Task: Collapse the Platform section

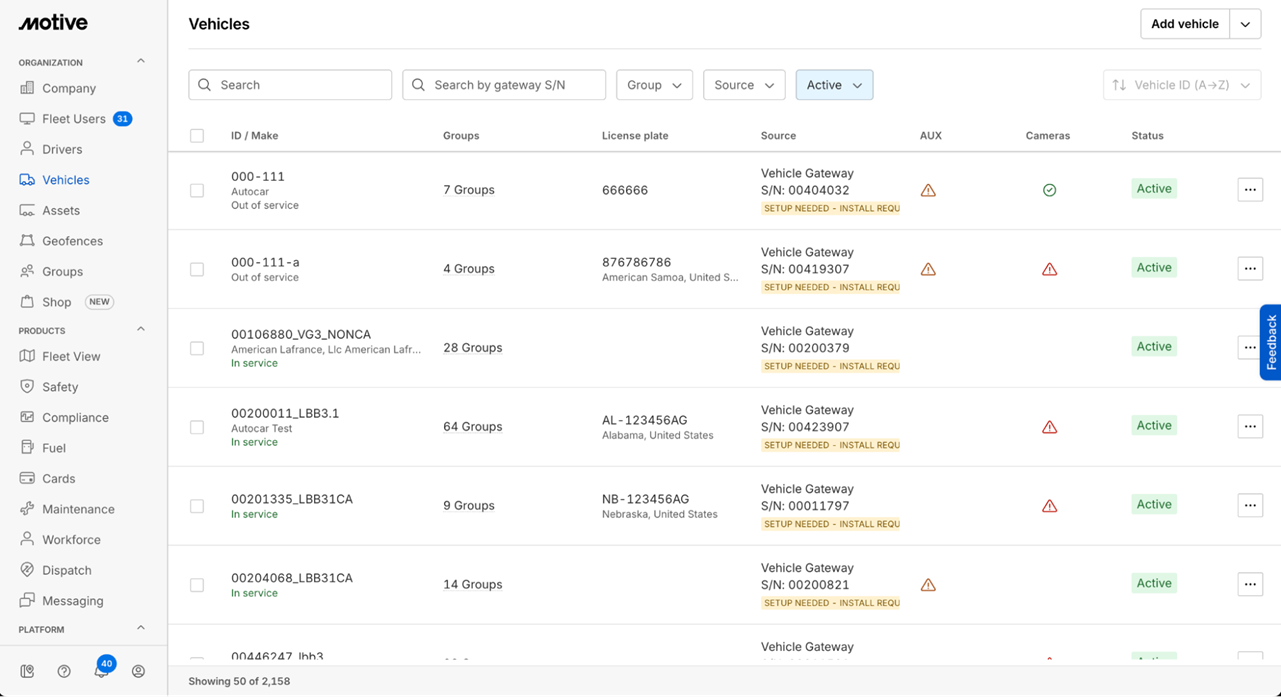Action: [x=141, y=628]
